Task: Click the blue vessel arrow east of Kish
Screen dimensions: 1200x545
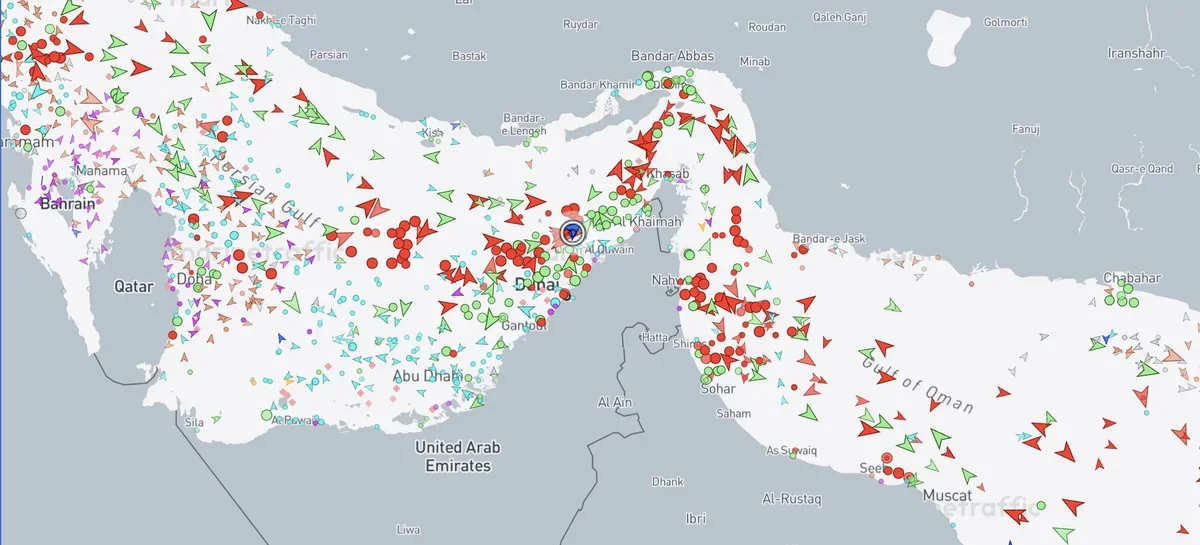Action: point(456,127)
